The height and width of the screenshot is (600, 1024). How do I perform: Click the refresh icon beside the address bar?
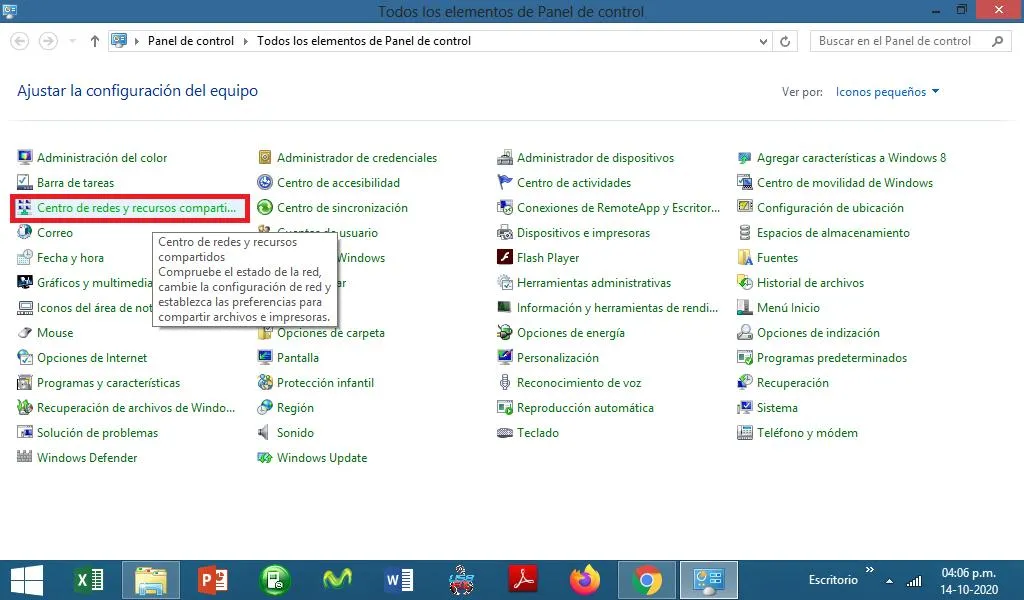pyautogui.click(x=784, y=41)
